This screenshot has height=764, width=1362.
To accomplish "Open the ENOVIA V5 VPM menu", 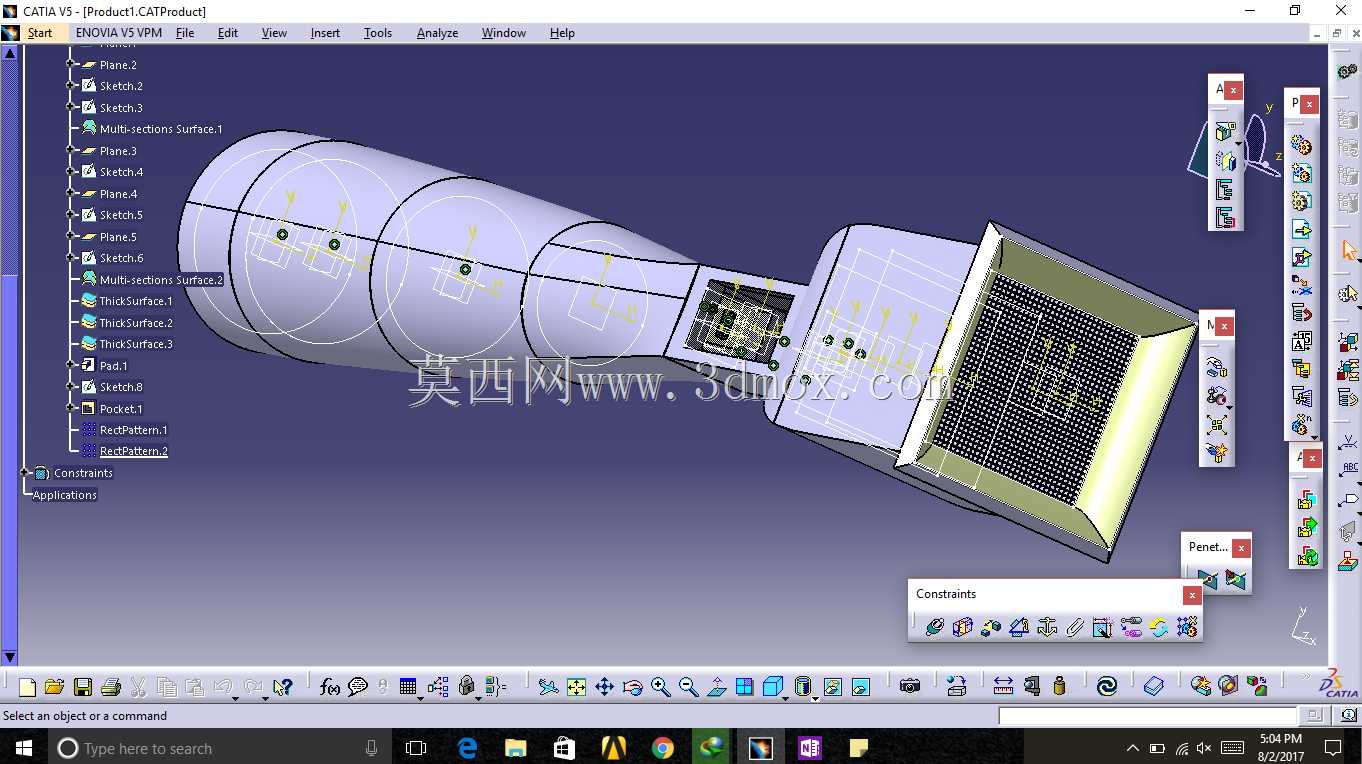I will coord(118,33).
